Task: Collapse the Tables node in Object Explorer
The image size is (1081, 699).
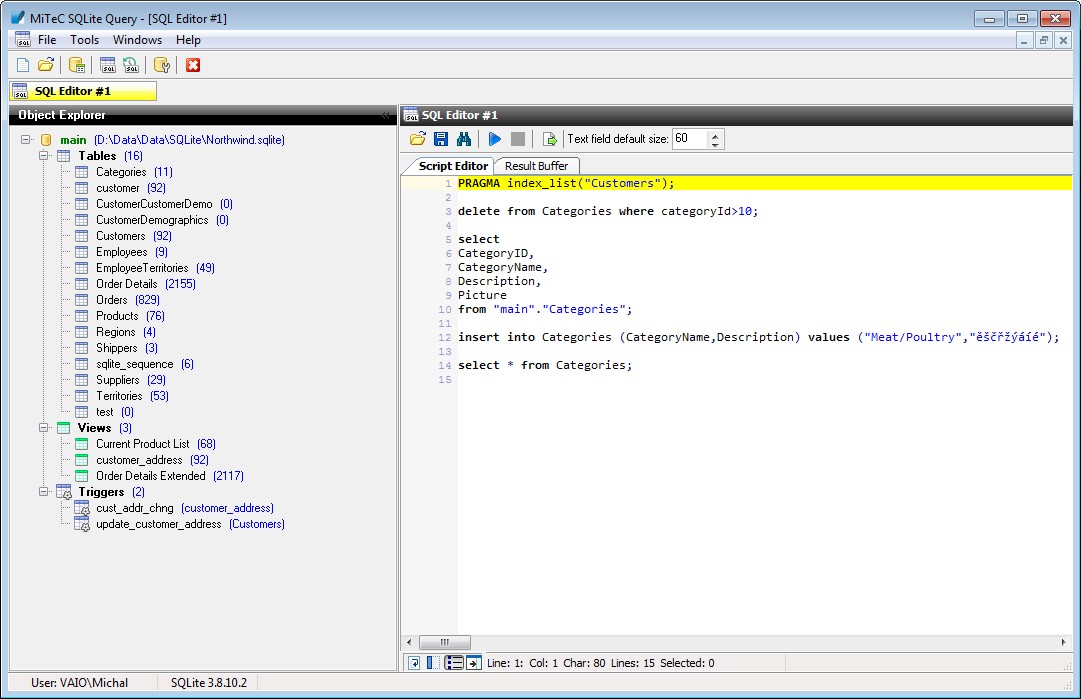Action: pyautogui.click(x=44, y=156)
